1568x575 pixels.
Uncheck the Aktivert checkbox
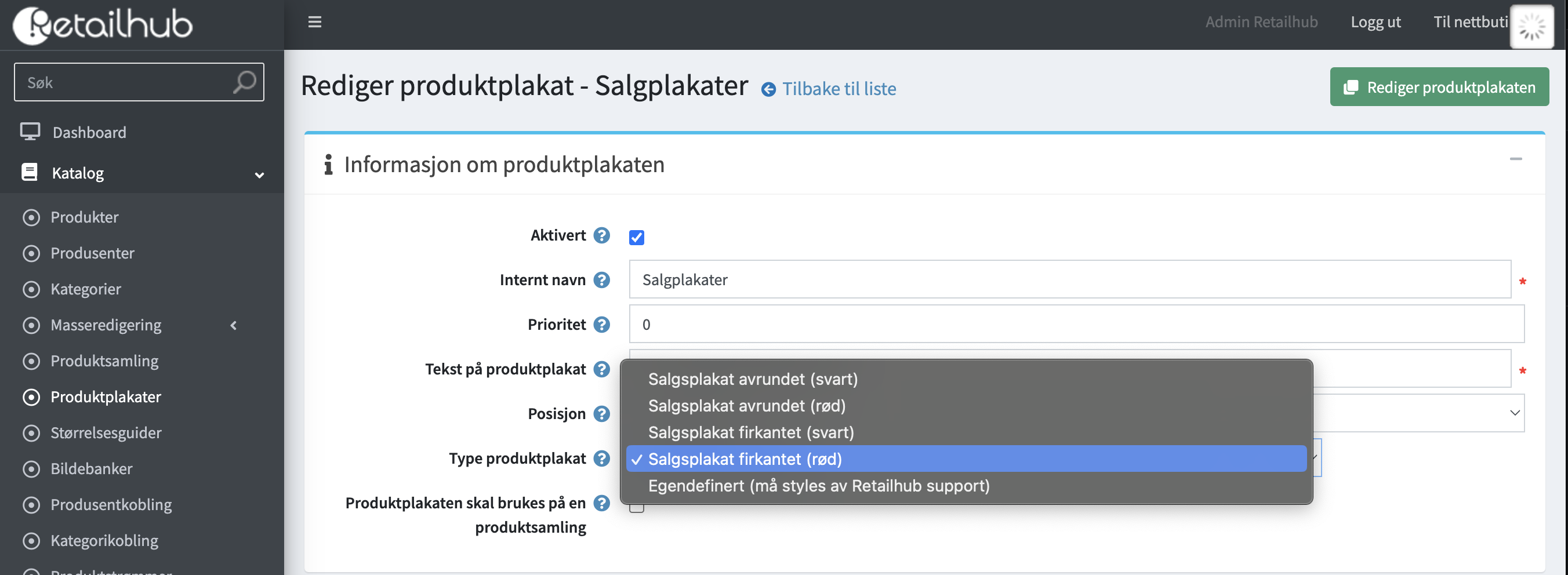636,237
